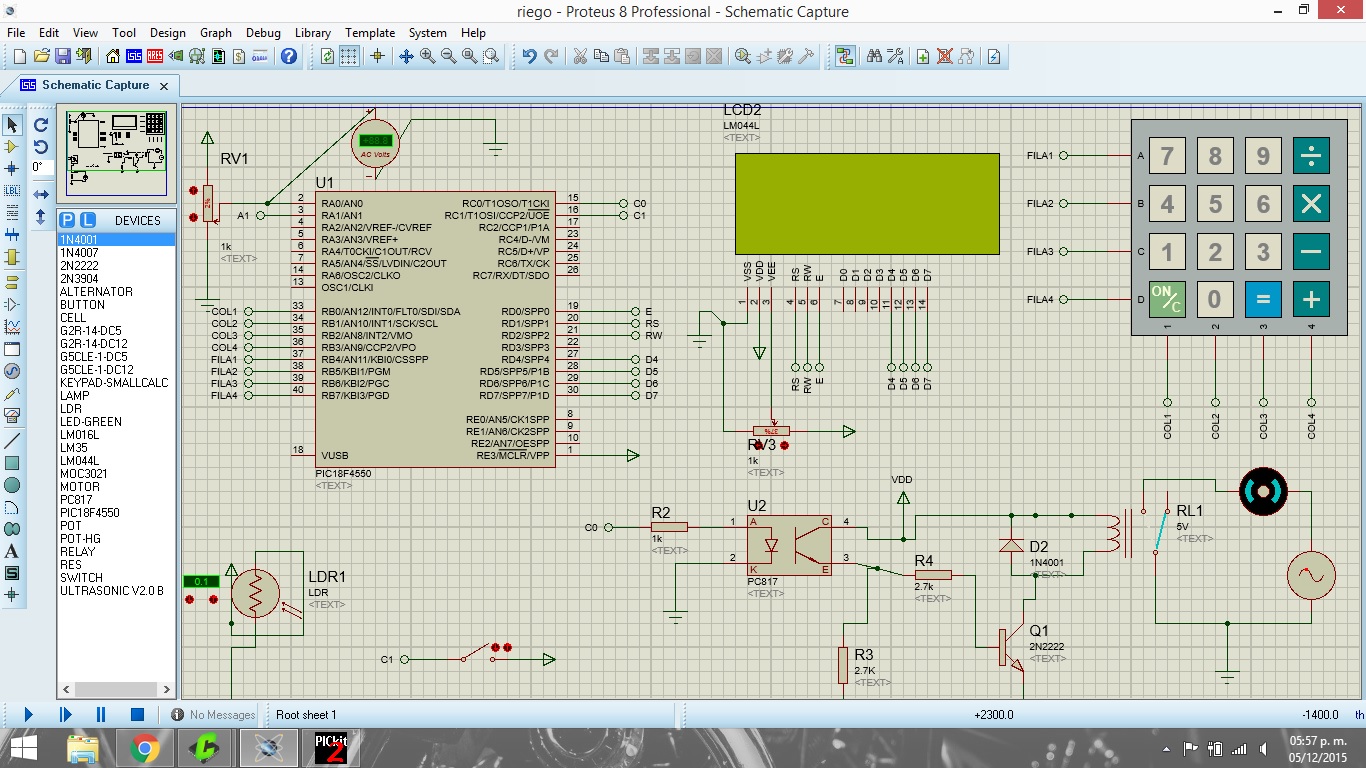This screenshot has width=1366, height=768.
Task: Select KEYPAD-SMALLCALC in the devices list
Action: [x=116, y=383]
